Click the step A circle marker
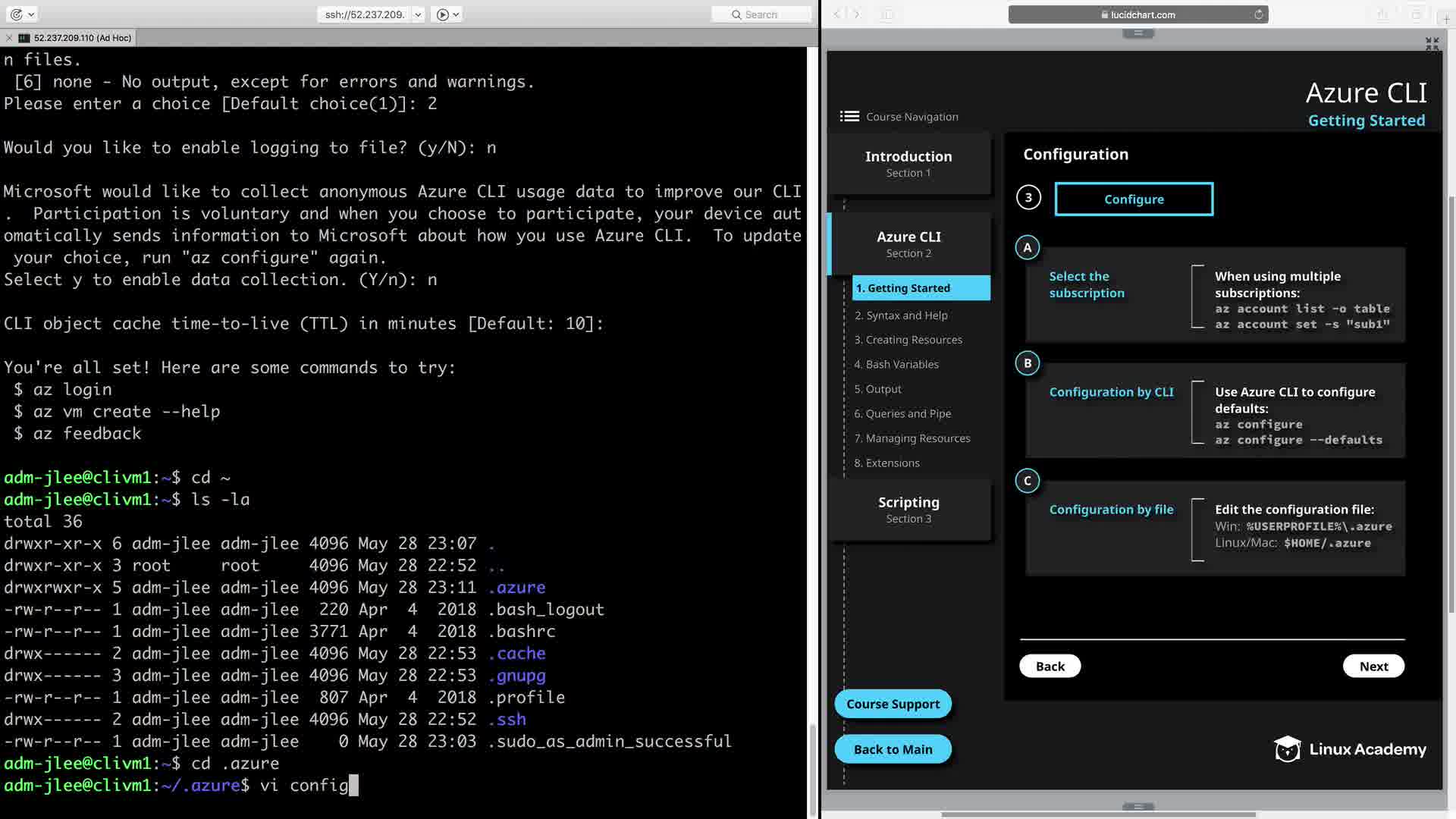Viewport: 1456px width, 819px height. [1028, 247]
